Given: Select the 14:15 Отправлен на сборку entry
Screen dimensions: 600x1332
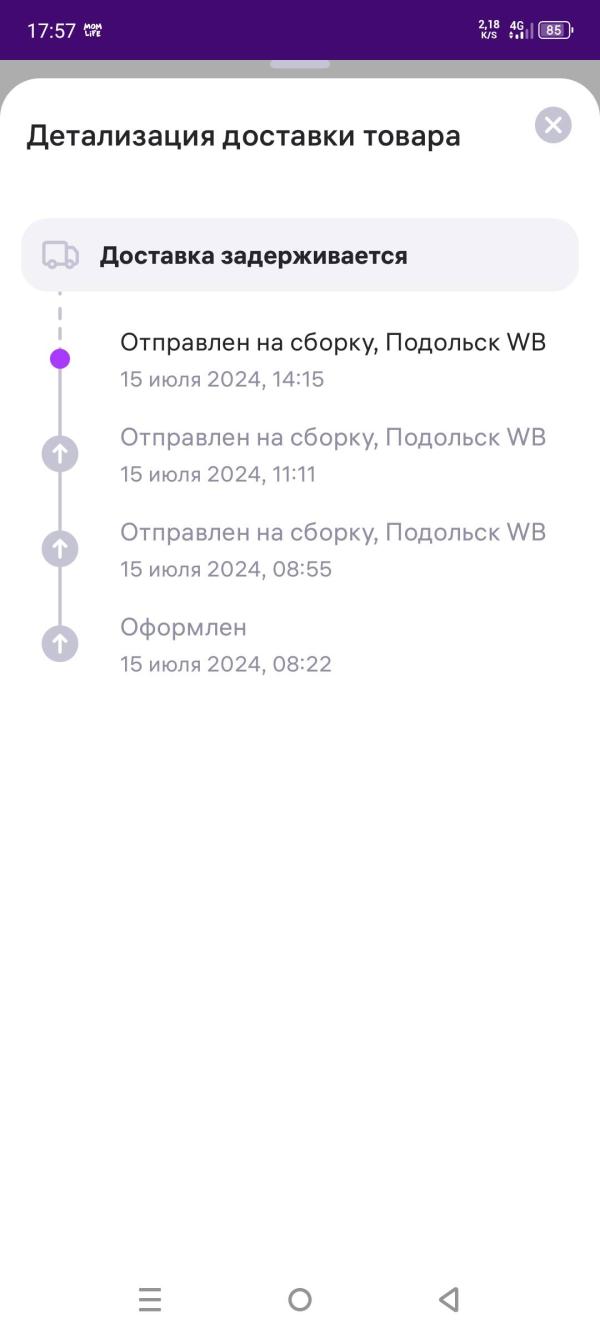Looking at the screenshot, I should click(333, 360).
